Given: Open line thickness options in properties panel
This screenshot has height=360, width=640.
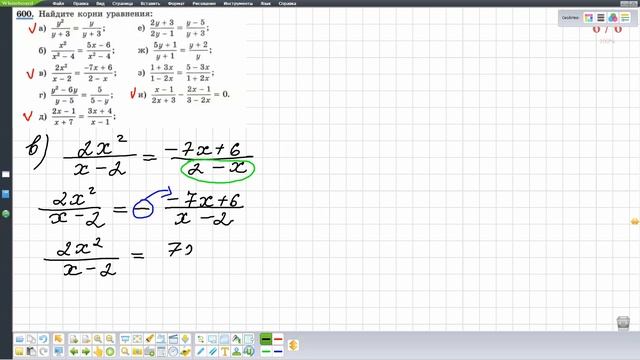Looking at the screenshot, I should click(x=601, y=18).
